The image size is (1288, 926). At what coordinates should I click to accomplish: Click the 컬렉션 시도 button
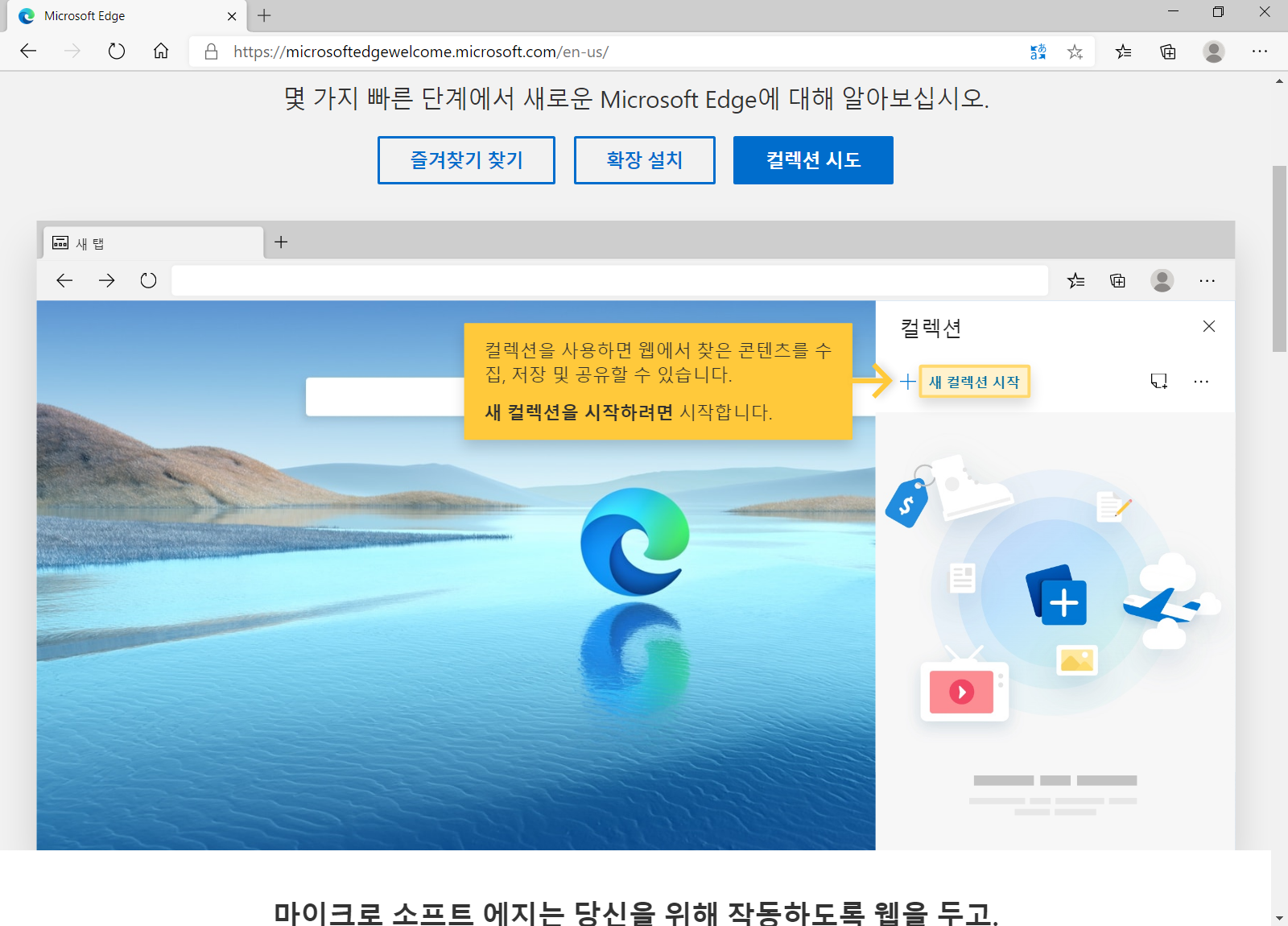point(813,160)
